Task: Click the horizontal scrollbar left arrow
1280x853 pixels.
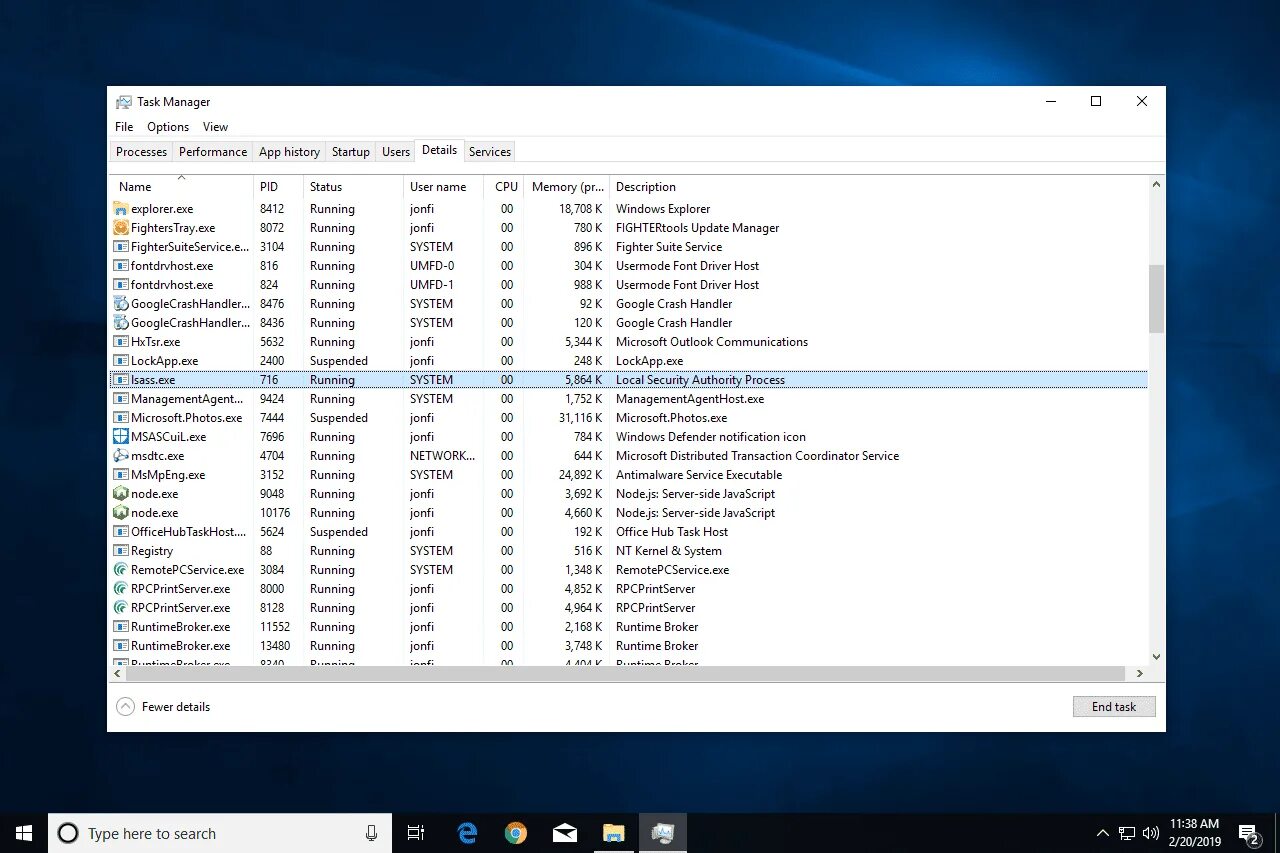Action: tap(119, 674)
